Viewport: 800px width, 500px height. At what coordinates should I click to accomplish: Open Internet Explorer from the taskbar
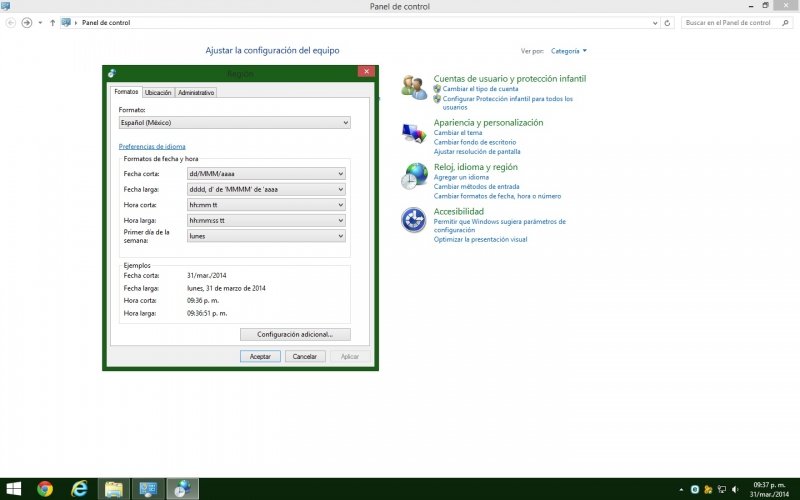[80, 488]
